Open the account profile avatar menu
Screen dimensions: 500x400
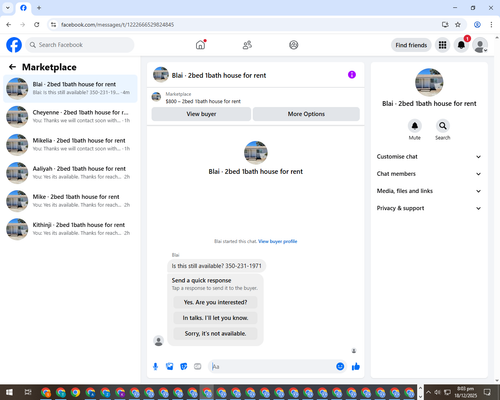[480, 45]
